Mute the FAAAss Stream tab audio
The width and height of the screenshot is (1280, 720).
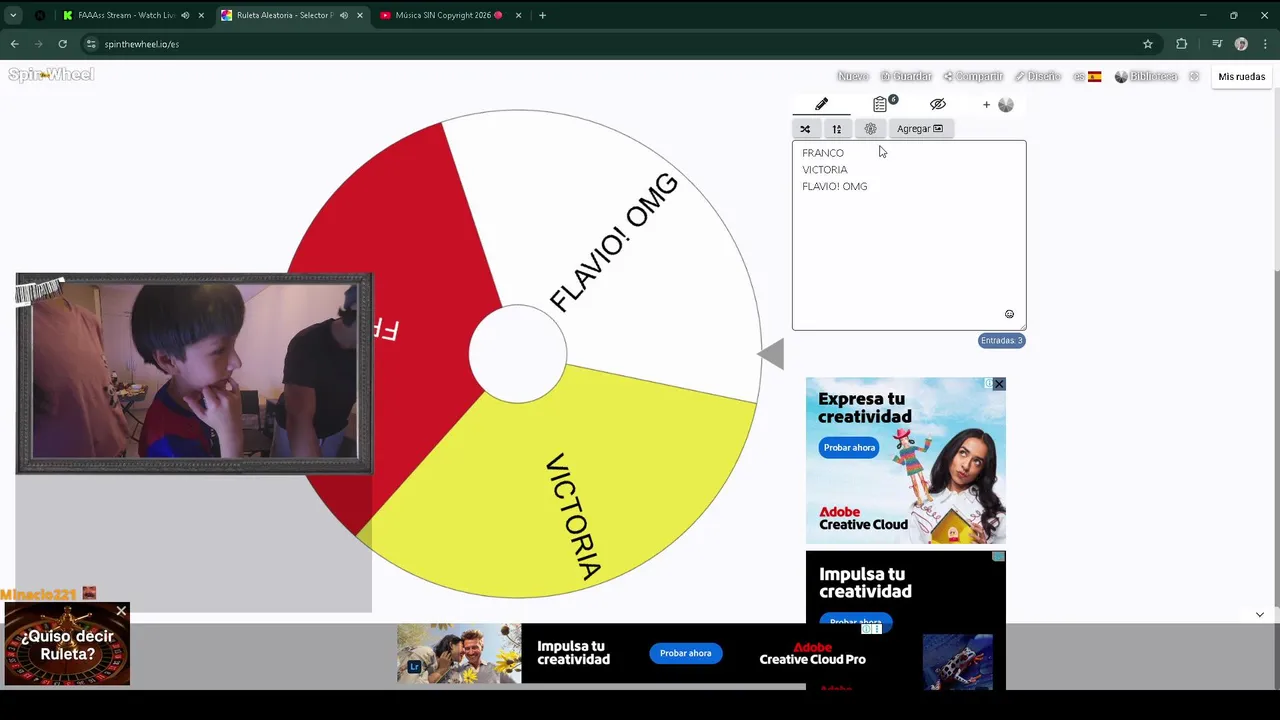pyautogui.click(x=185, y=15)
